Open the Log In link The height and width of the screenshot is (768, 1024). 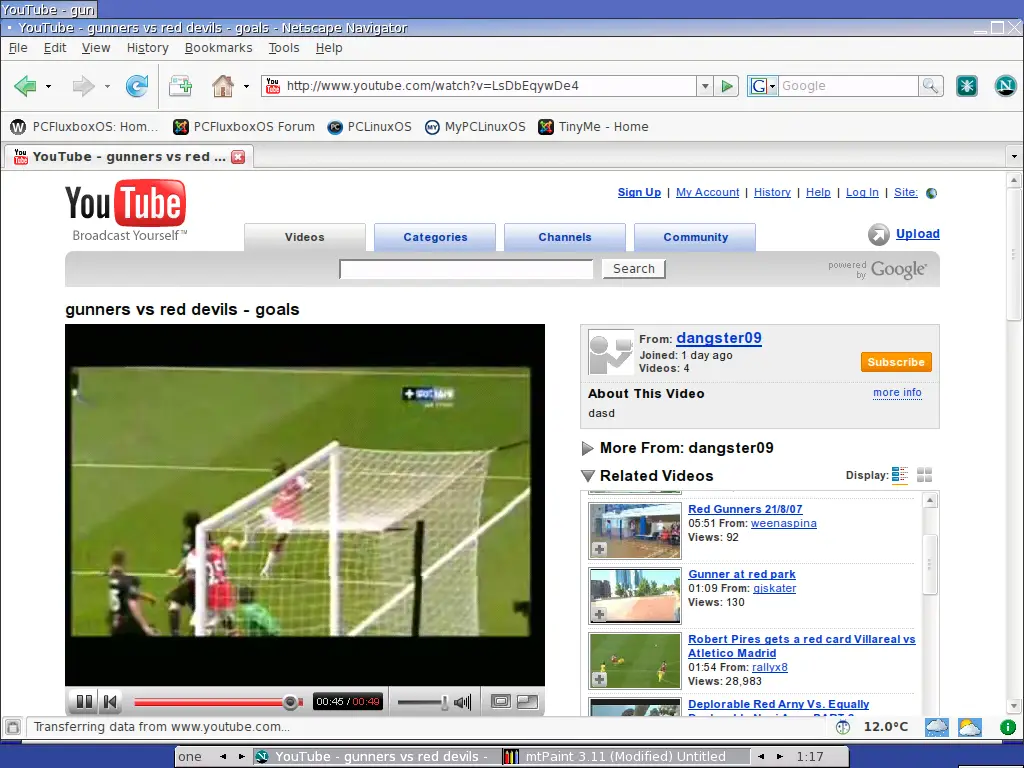862,192
